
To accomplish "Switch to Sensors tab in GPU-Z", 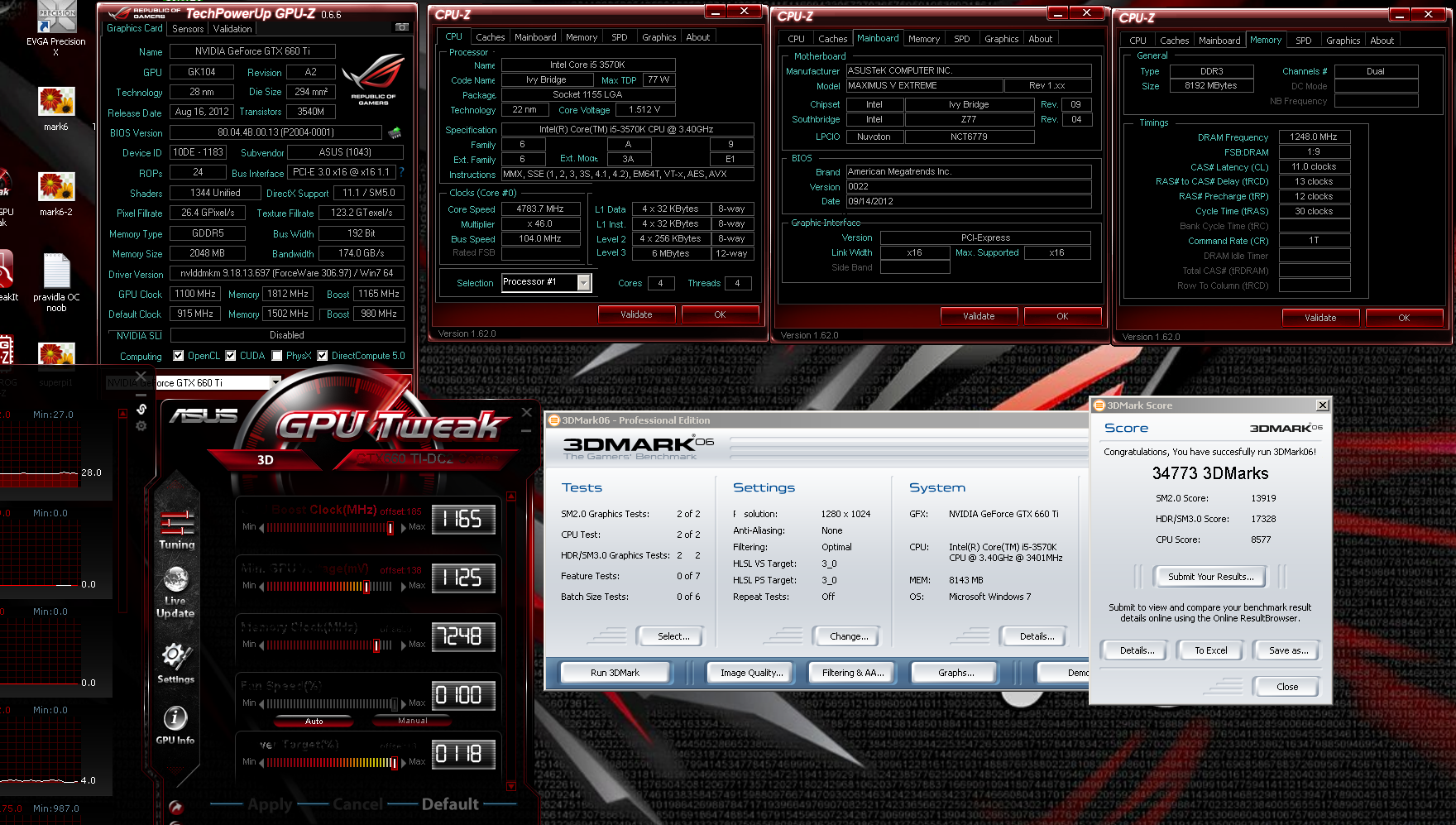I will [x=188, y=29].
